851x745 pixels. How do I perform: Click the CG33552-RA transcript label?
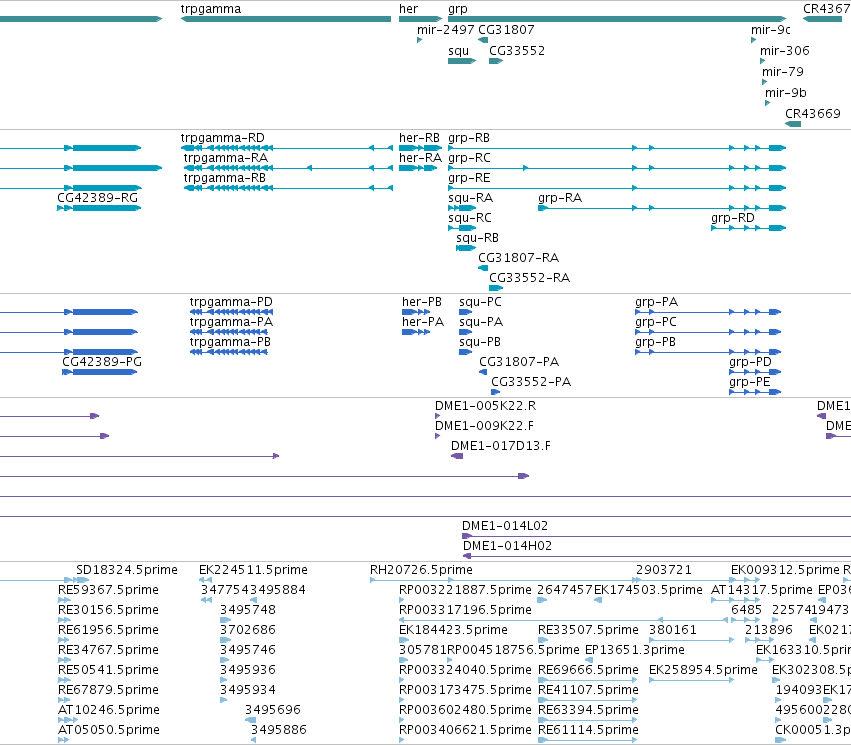tap(529, 278)
